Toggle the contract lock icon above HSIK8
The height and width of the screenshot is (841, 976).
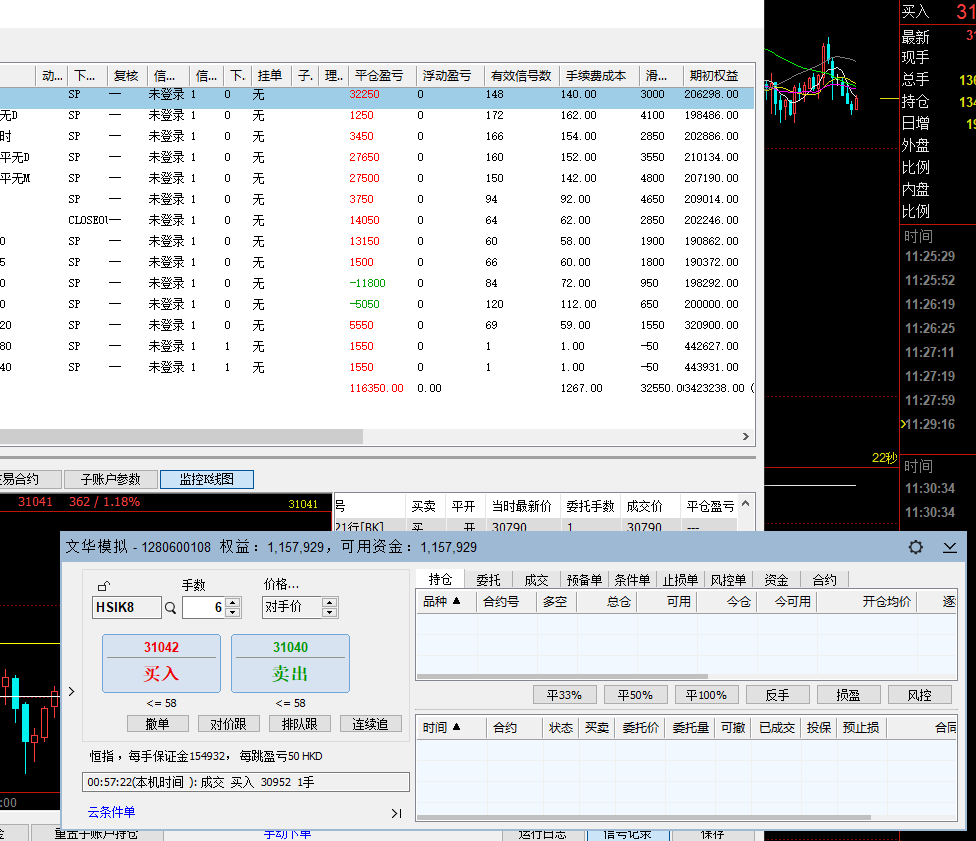[x=103, y=586]
